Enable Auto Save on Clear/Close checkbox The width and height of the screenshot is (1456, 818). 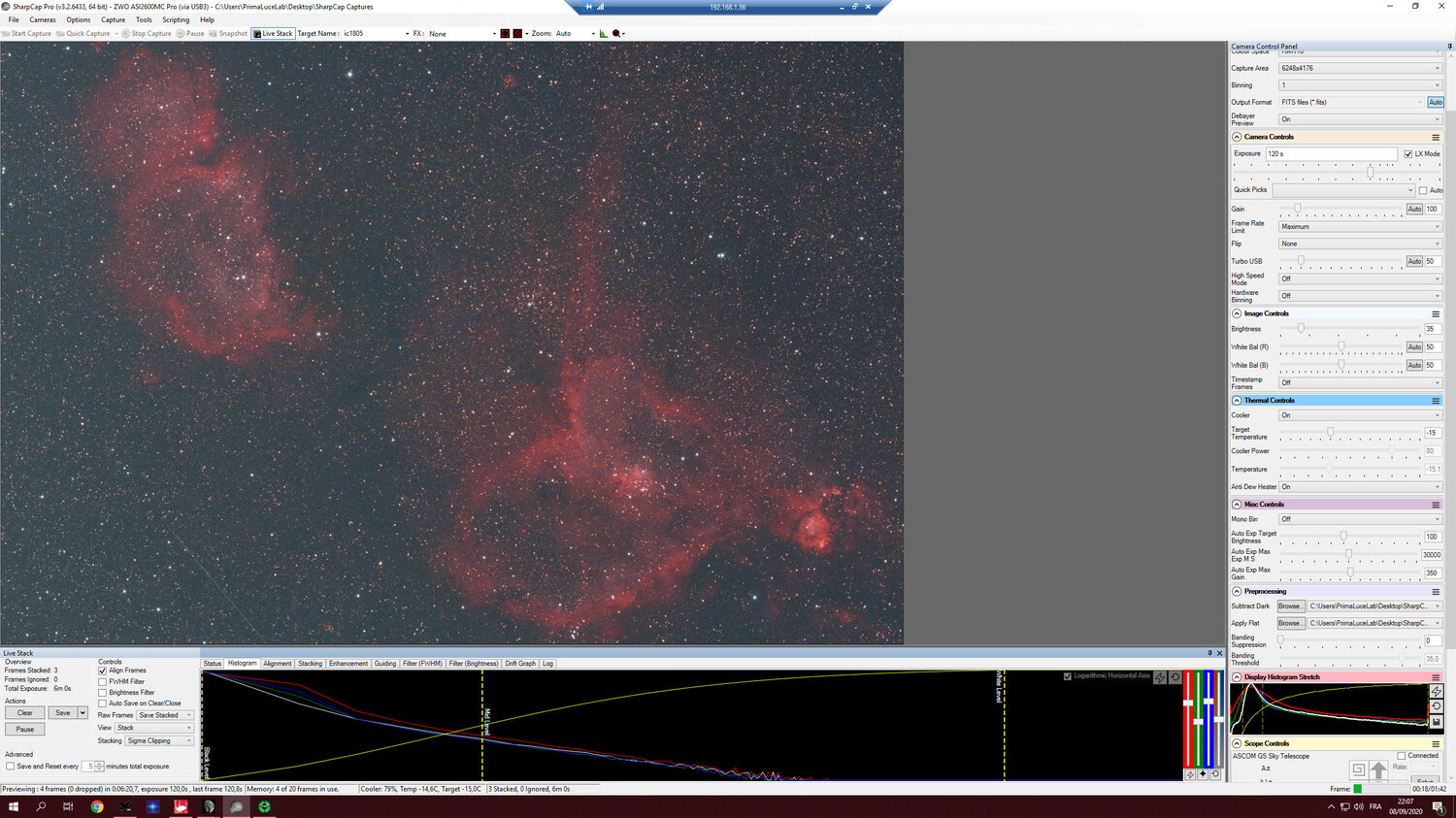tap(102, 703)
